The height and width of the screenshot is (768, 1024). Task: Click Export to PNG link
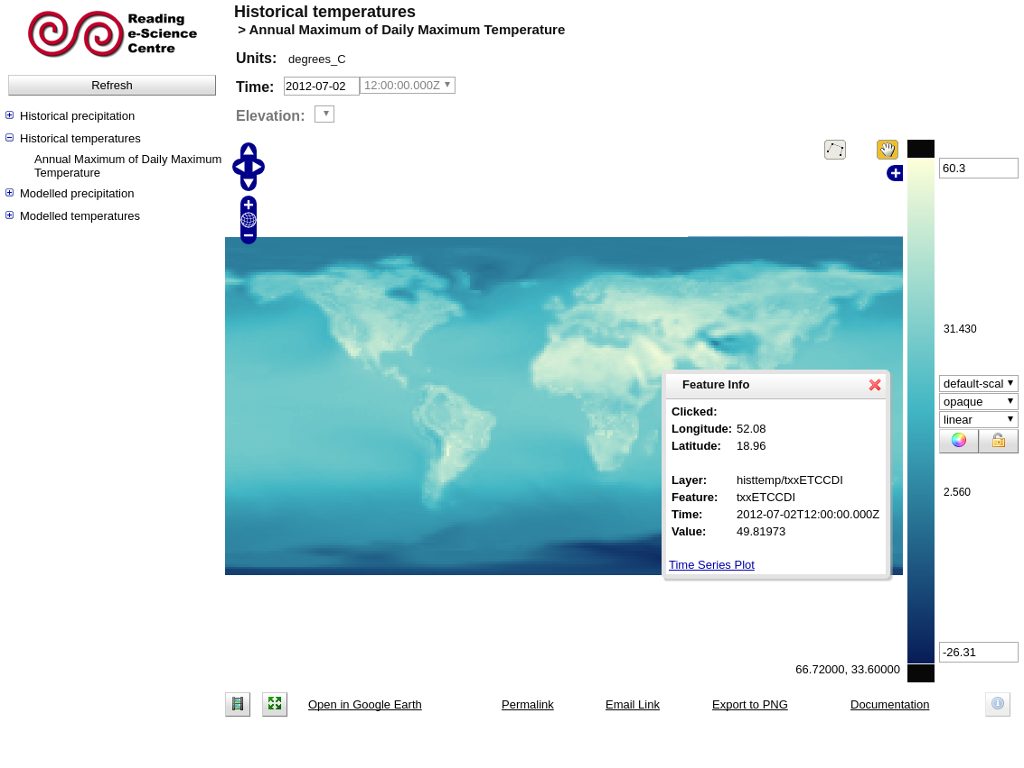tap(750, 705)
